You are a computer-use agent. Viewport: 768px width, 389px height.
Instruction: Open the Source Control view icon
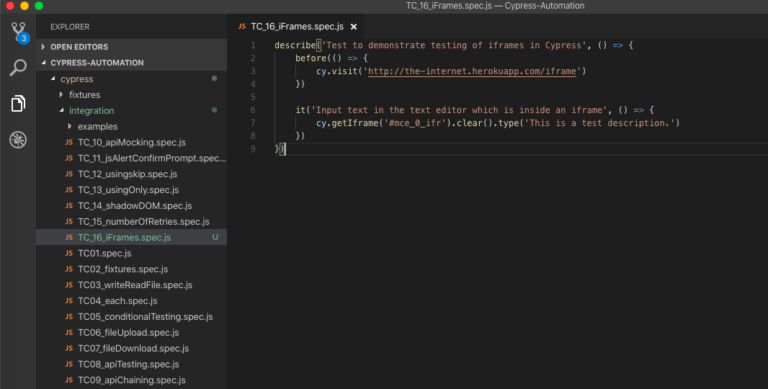[18, 31]
